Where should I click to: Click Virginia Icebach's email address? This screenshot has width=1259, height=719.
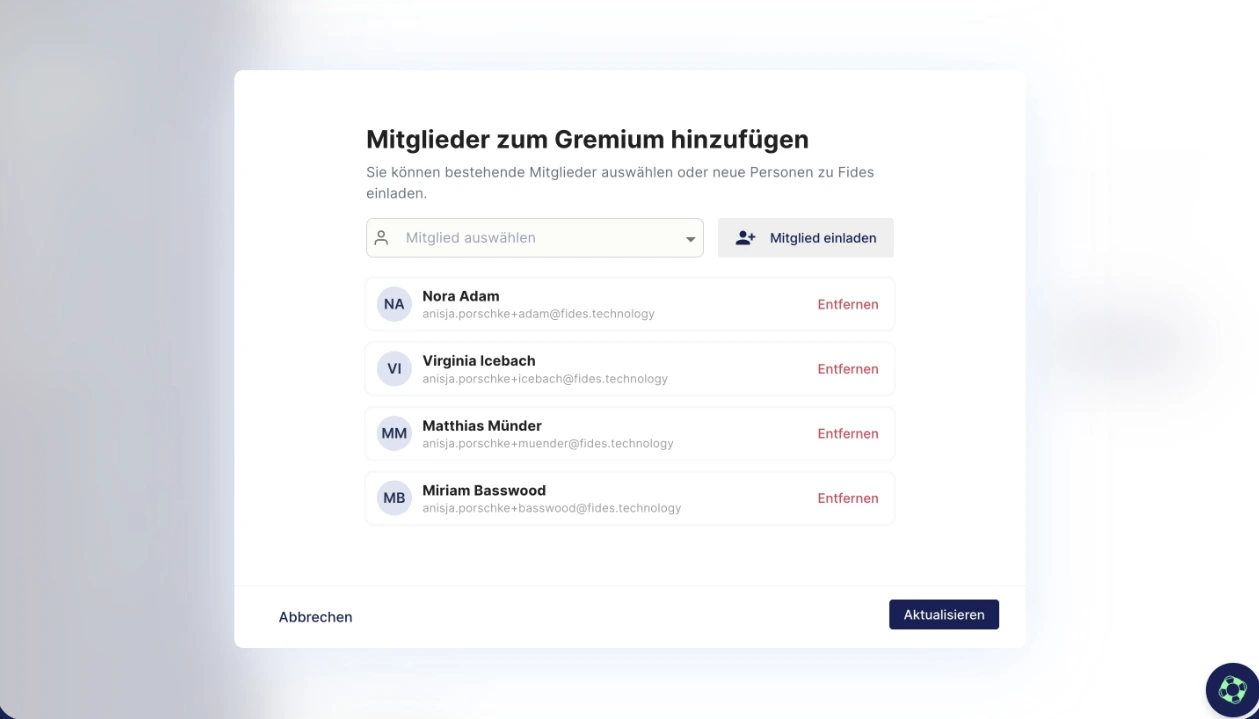click(x=544, y=379)
